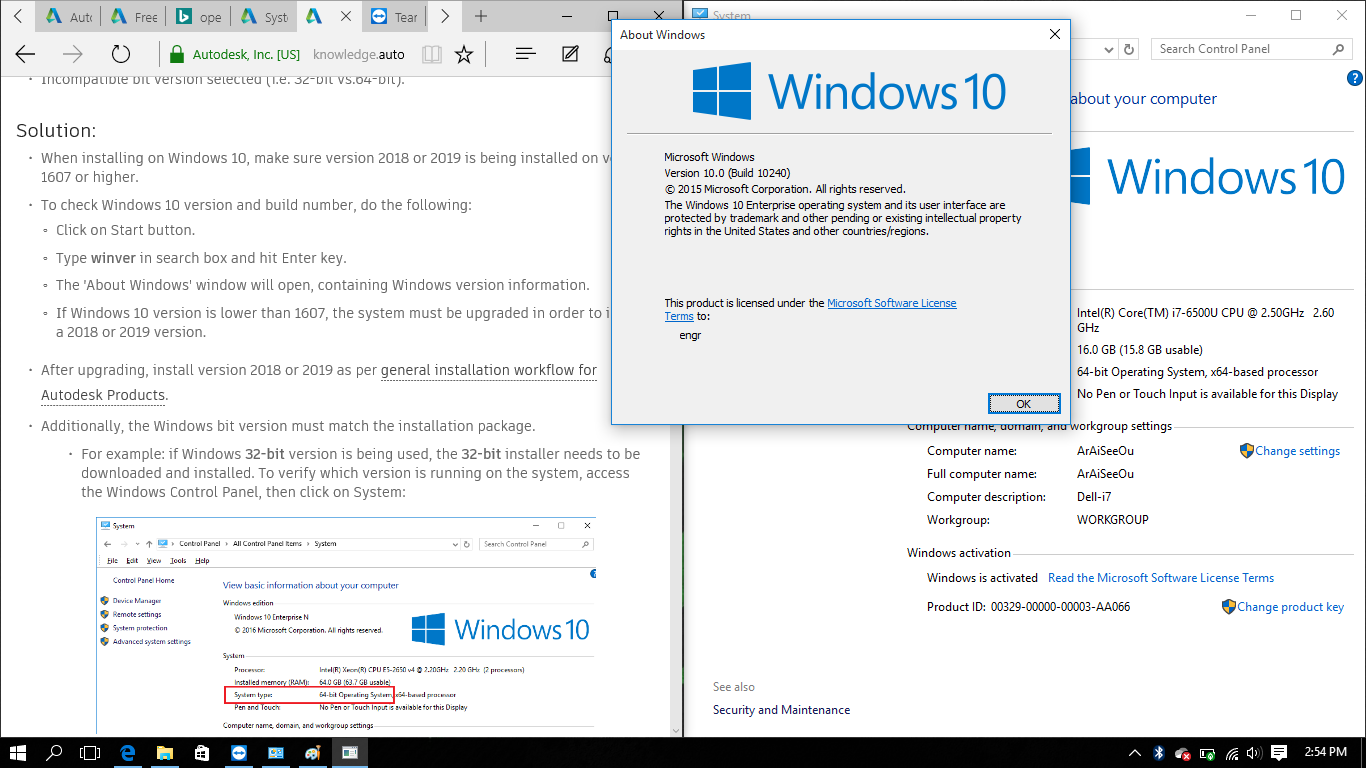Add this page to favorites with the star
1366x768 pixels.
tap(464, 54)
